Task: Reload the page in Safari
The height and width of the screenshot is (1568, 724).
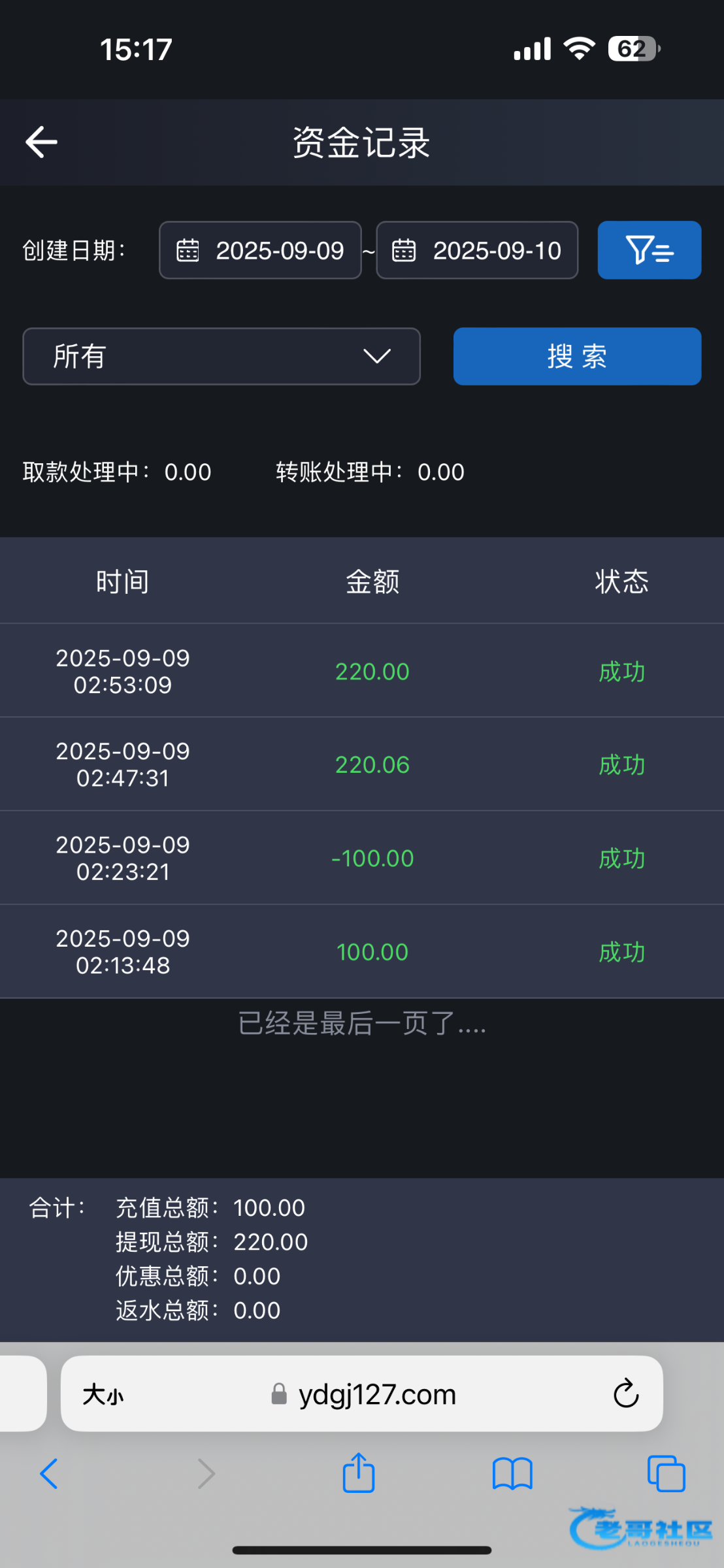Action: click(x=625, y=1394)
